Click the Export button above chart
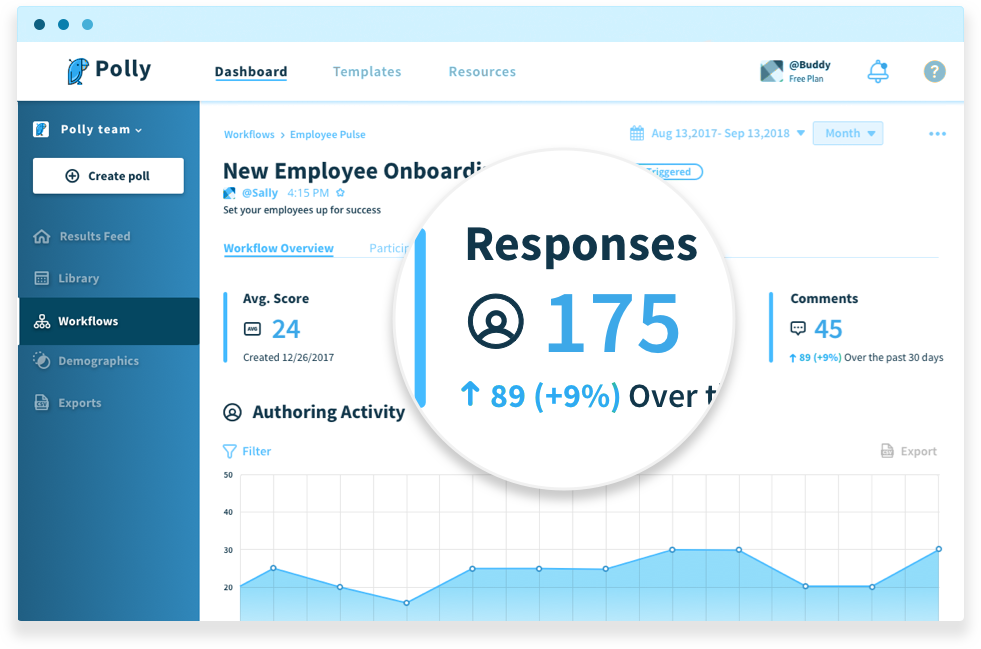 click(908, 451)
